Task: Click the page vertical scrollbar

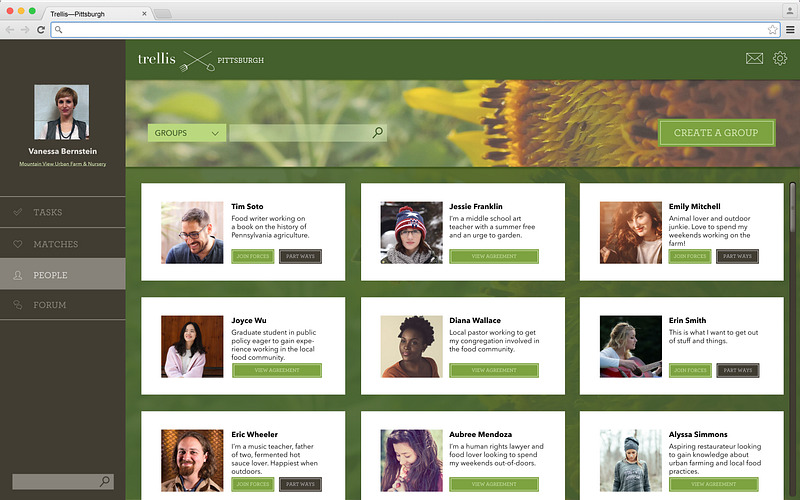Action: tap(792, 207)
